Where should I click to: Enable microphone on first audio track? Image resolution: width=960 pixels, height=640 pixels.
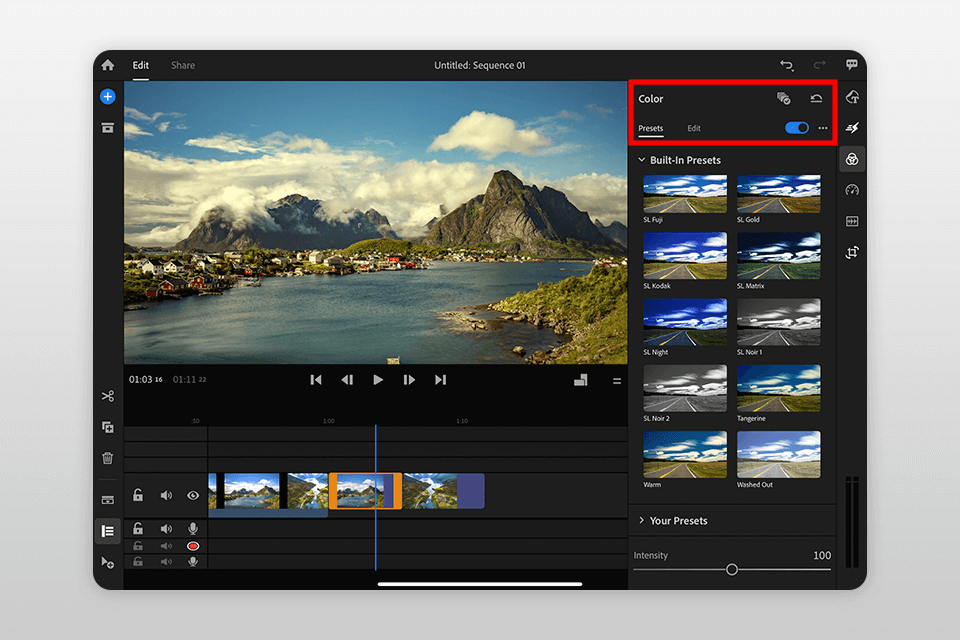click(x=193, y=529)
